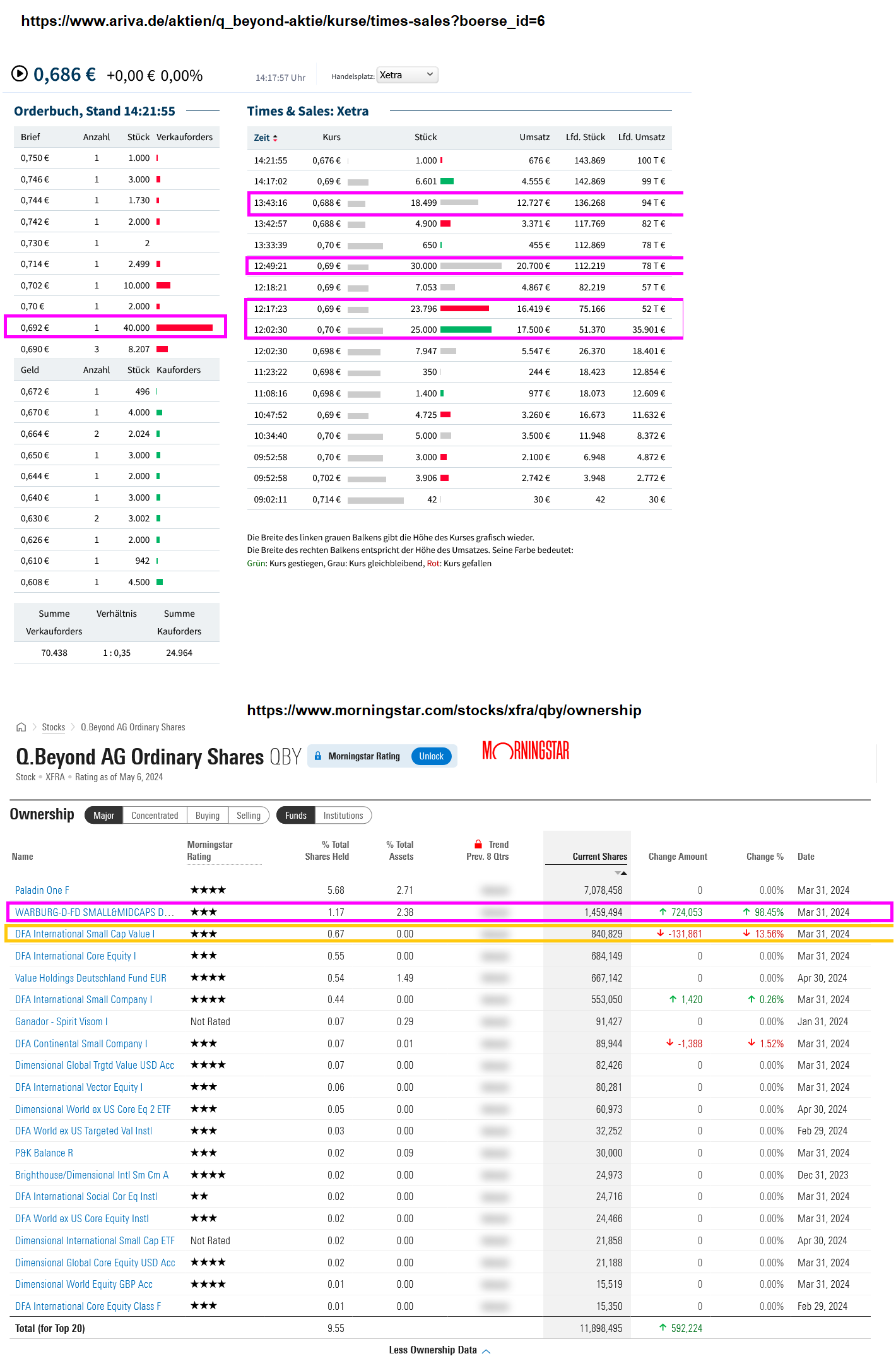
Task: Click the 0,692 € Brief price in the order book
Action: click(x=35, y=328)
